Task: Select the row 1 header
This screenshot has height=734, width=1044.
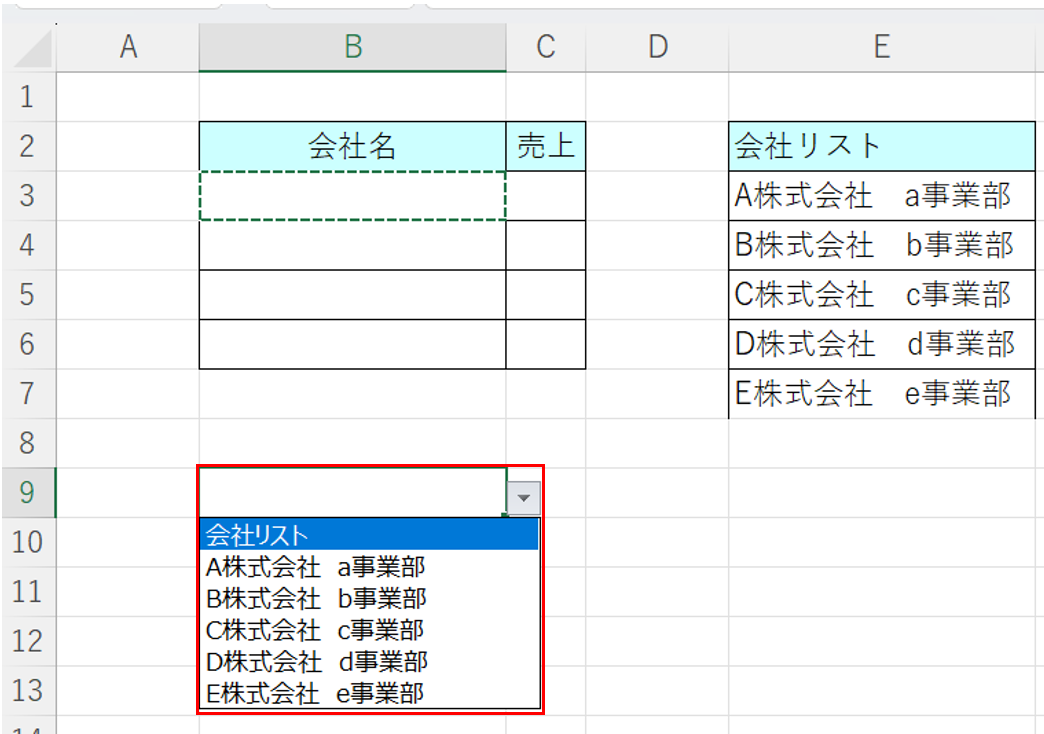Action: coord(29,97)
